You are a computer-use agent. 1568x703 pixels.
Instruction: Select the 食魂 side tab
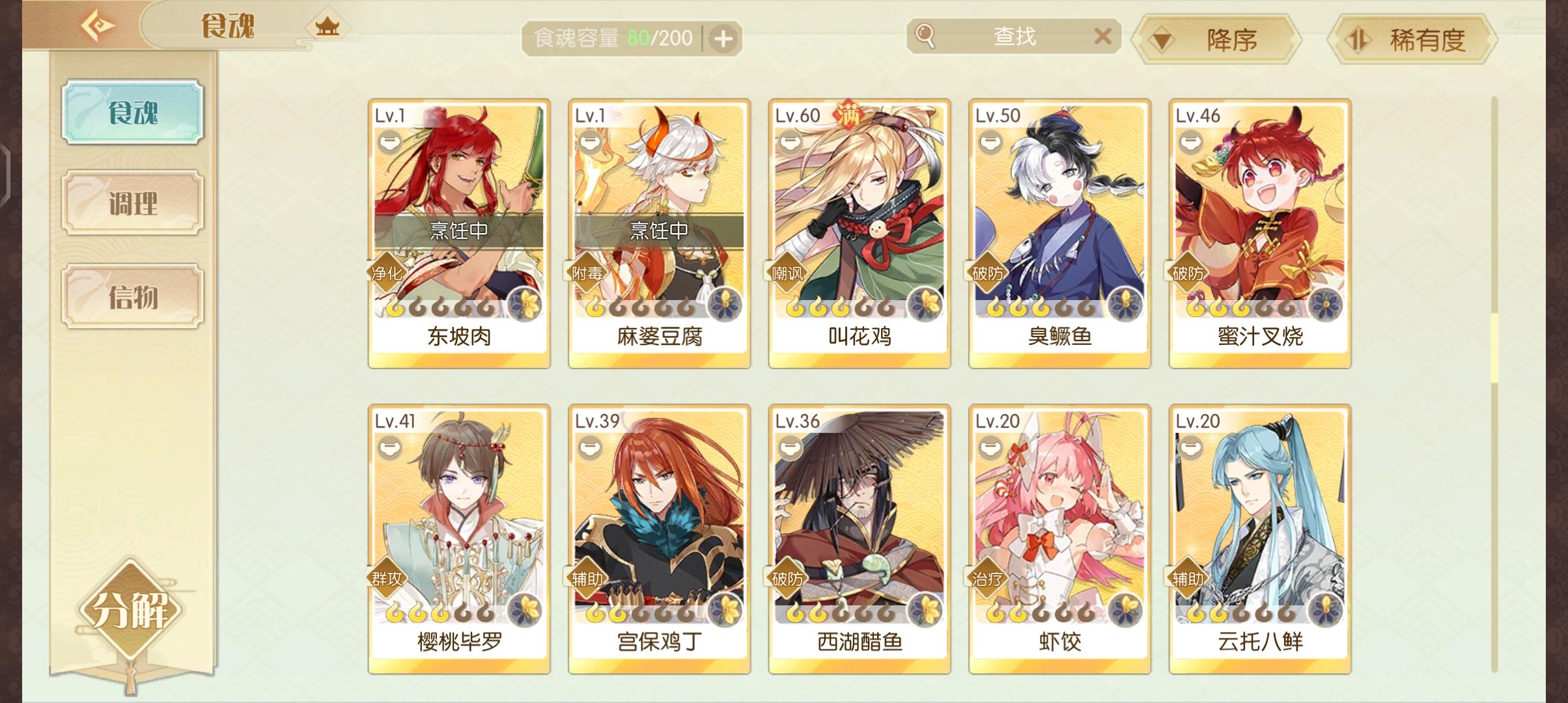tap(133, 113)
